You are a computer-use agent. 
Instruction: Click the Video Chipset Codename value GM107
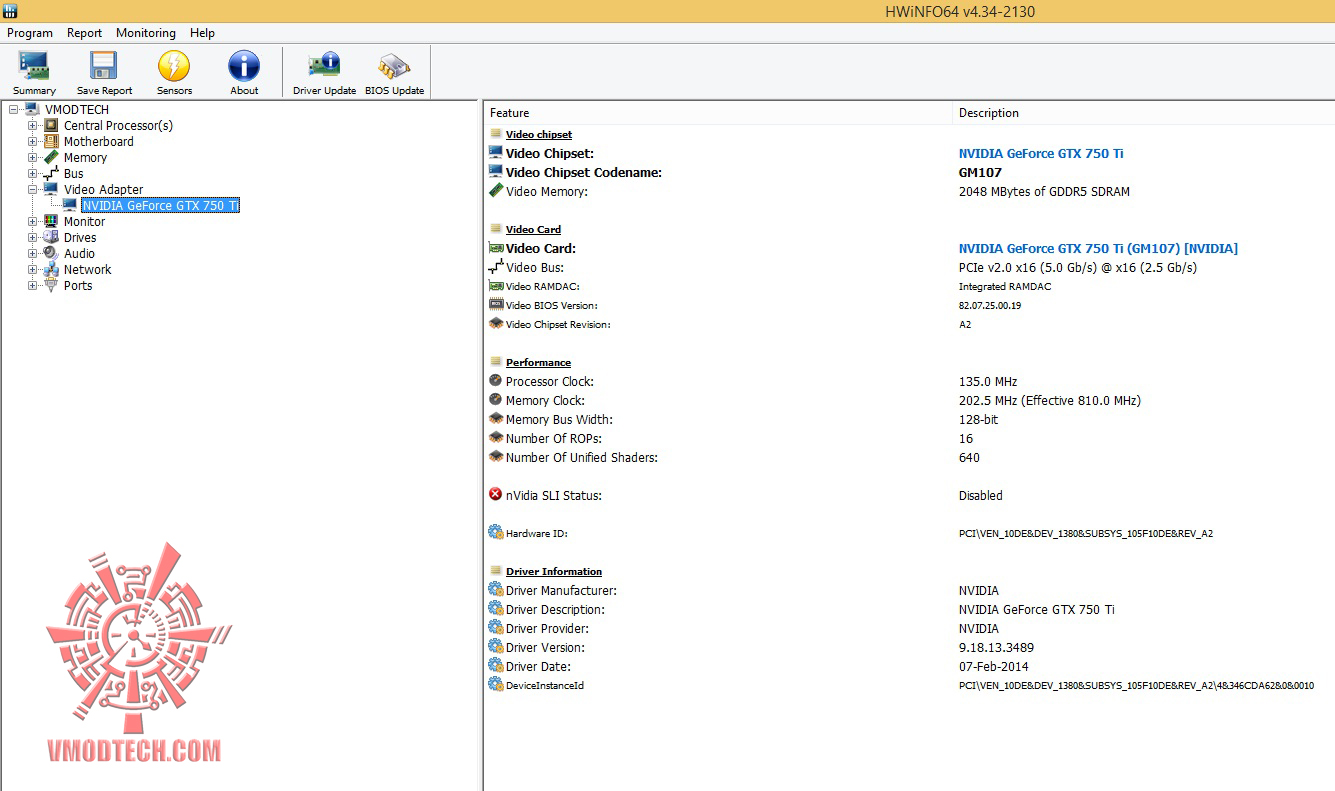click(x=981, y=172)
